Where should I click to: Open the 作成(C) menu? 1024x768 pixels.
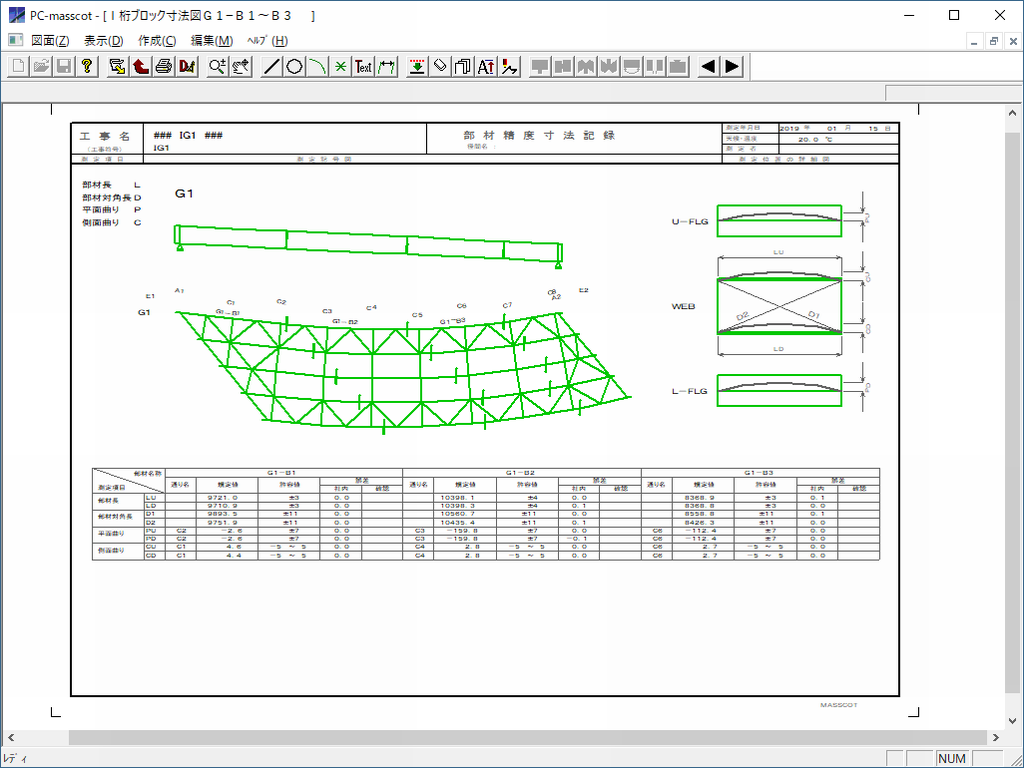point(157,41)
